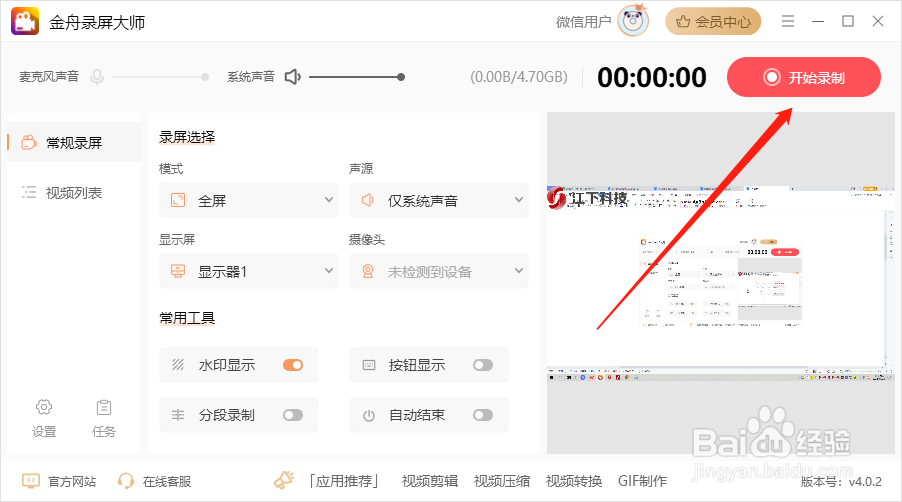Click the 00:00:00 recording timer

[x=652, y=77]
